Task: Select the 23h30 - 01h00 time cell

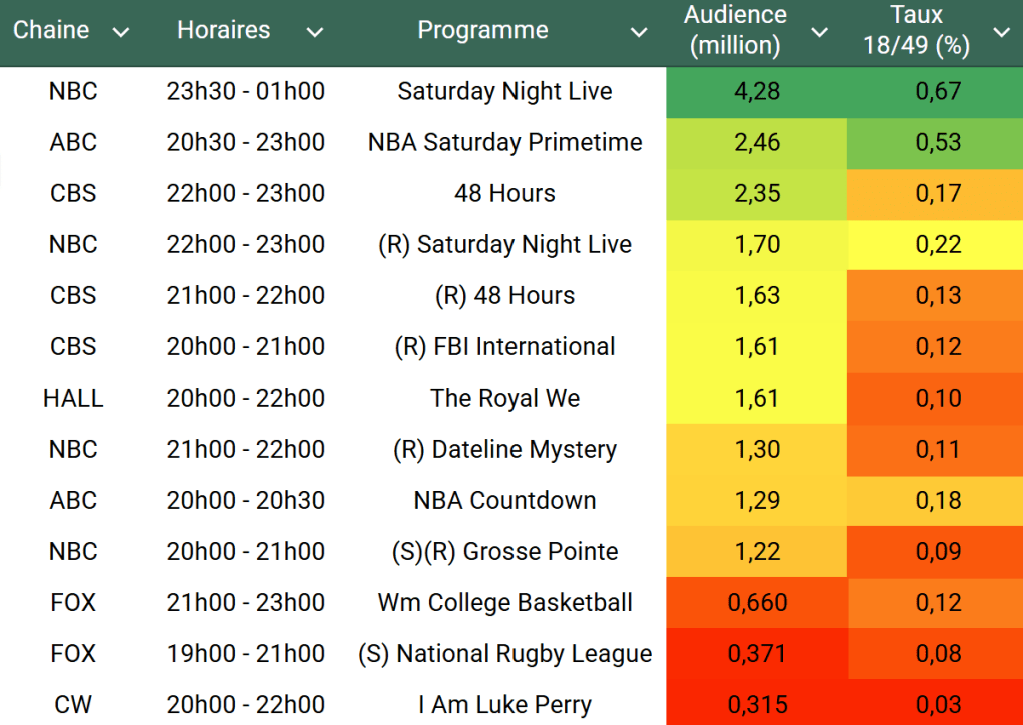Action: pos(246,91)
